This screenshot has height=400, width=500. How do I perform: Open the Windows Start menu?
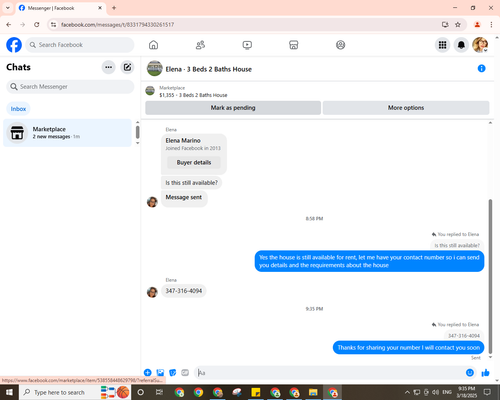point(9,392)
